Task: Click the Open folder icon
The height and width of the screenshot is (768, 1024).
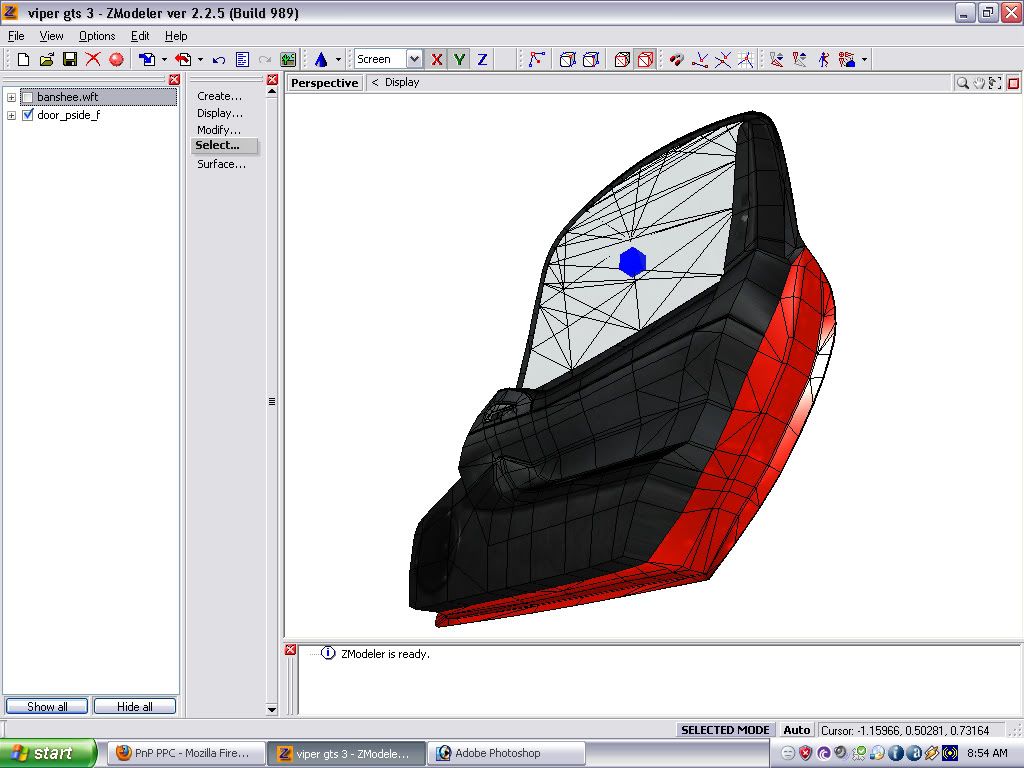Action: (x=47, y=60)
